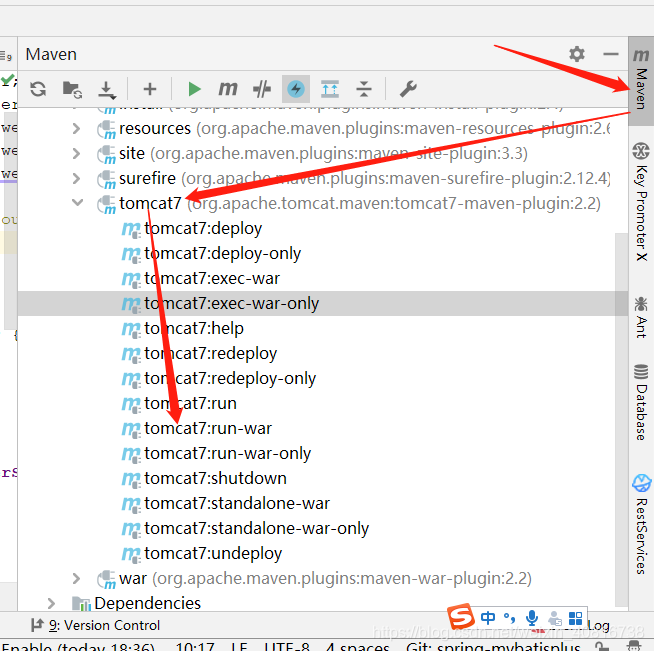Click Expand All icon in Maven toolbar

(x=330, y=89)
